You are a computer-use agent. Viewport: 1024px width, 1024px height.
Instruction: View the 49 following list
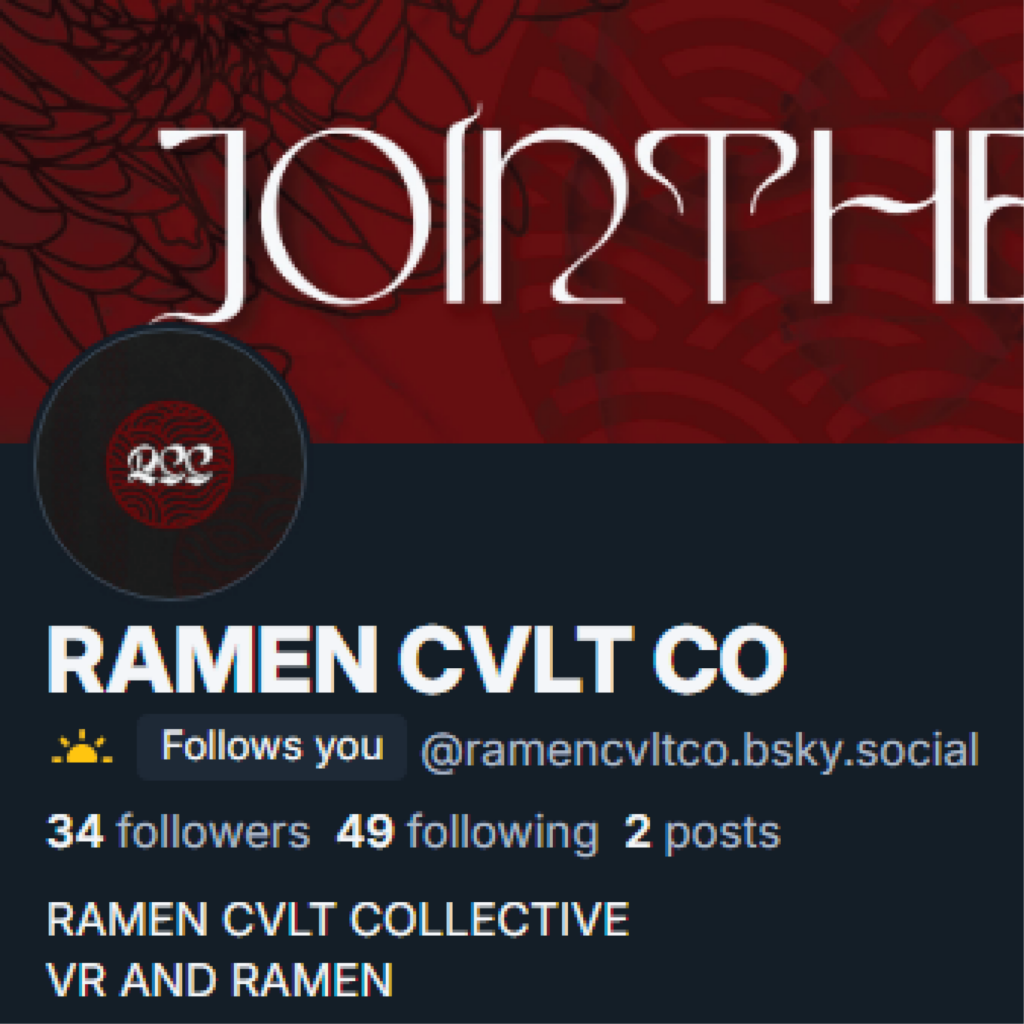[468, 832]
